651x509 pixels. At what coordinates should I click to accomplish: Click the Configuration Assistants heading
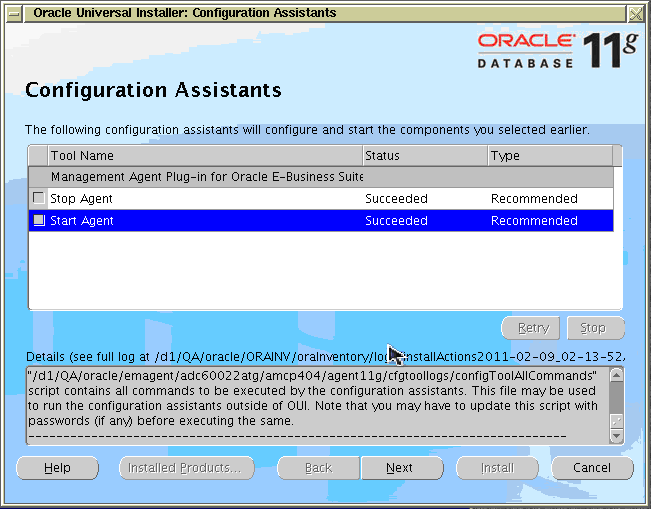pos(153,90)
